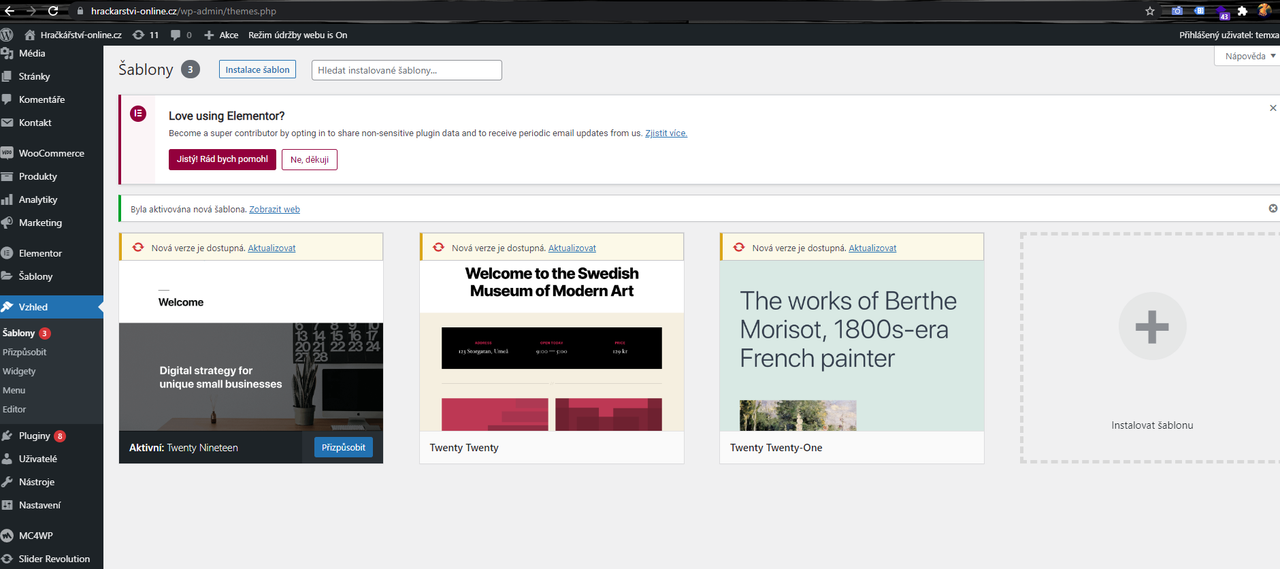
Task: Select Widgety in the Vzhled submenu
Action: click(x=19, y=371)
